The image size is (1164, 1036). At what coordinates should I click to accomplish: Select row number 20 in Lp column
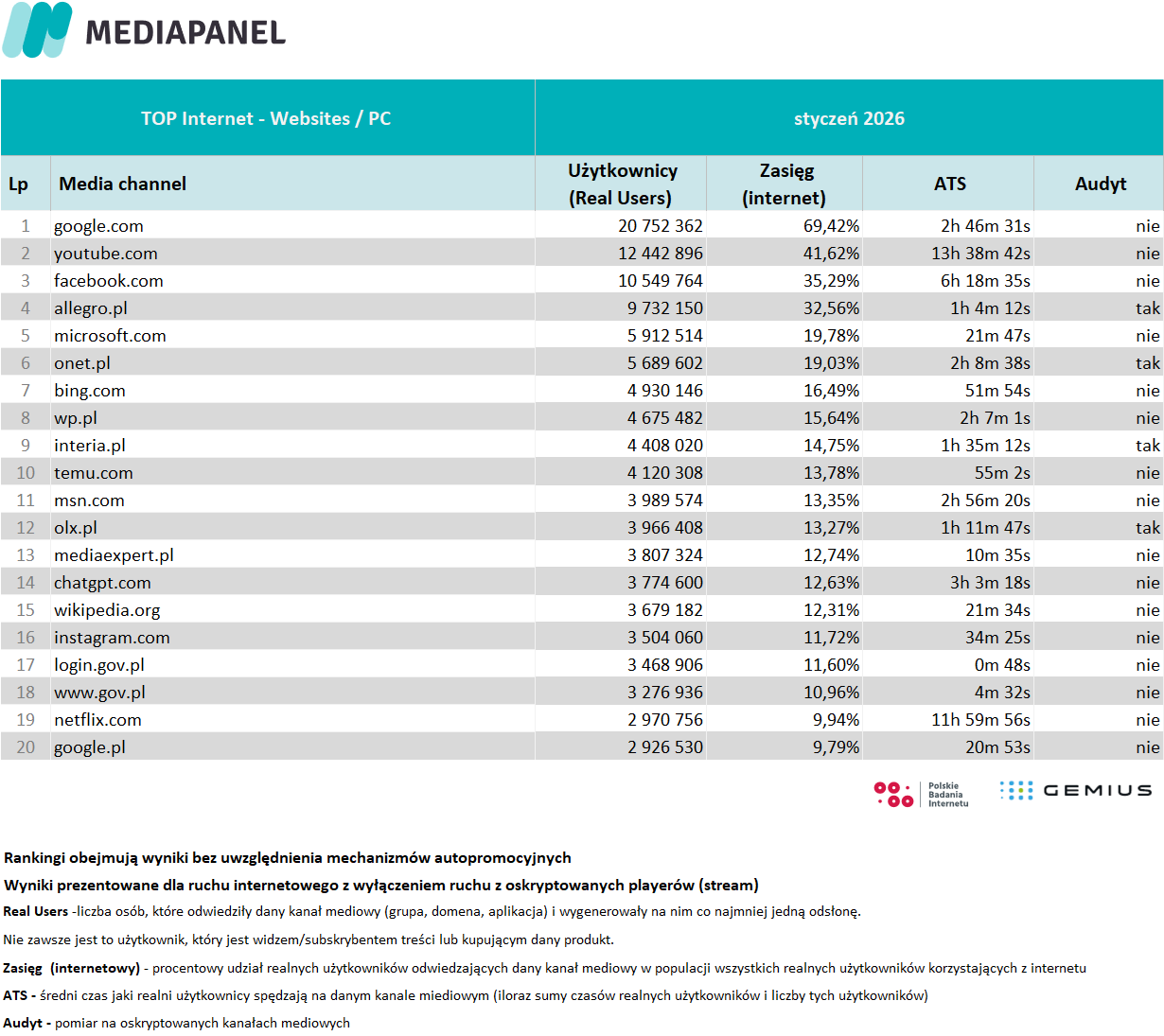pyautogui.click(x=26, y=747)
